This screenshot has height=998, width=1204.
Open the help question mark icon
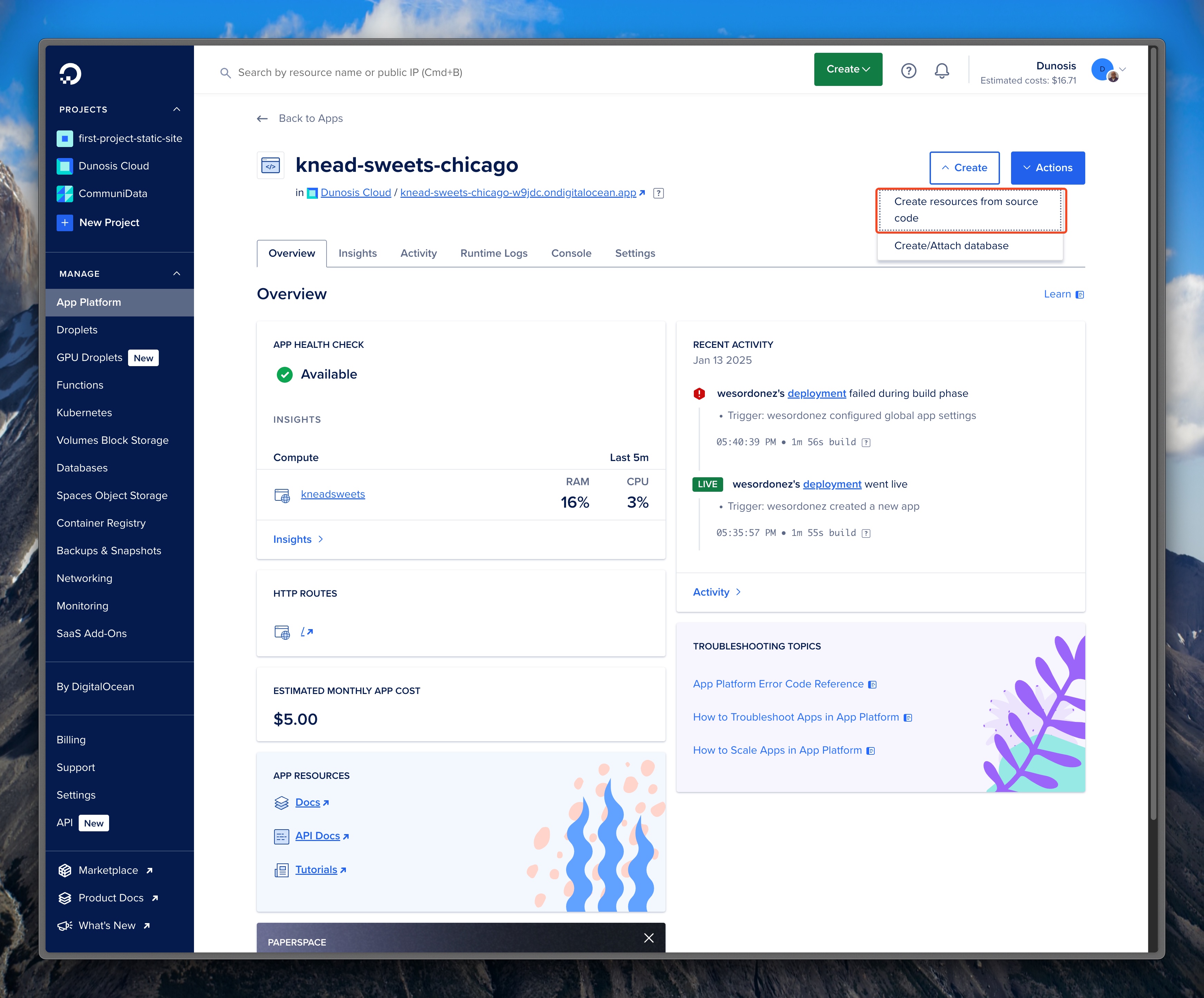tap(908, 70)
